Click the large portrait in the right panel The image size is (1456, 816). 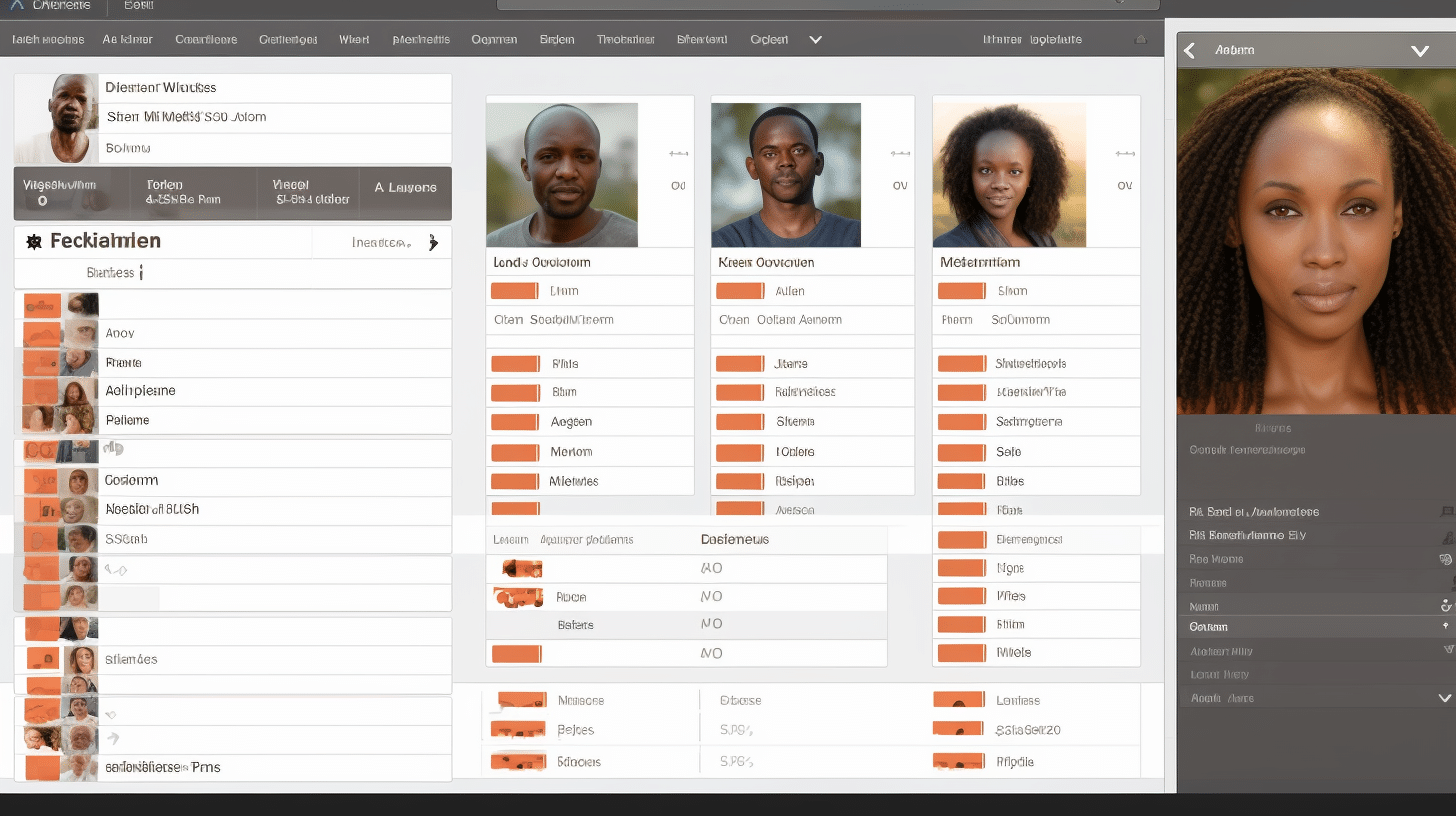coord(1316,241)
